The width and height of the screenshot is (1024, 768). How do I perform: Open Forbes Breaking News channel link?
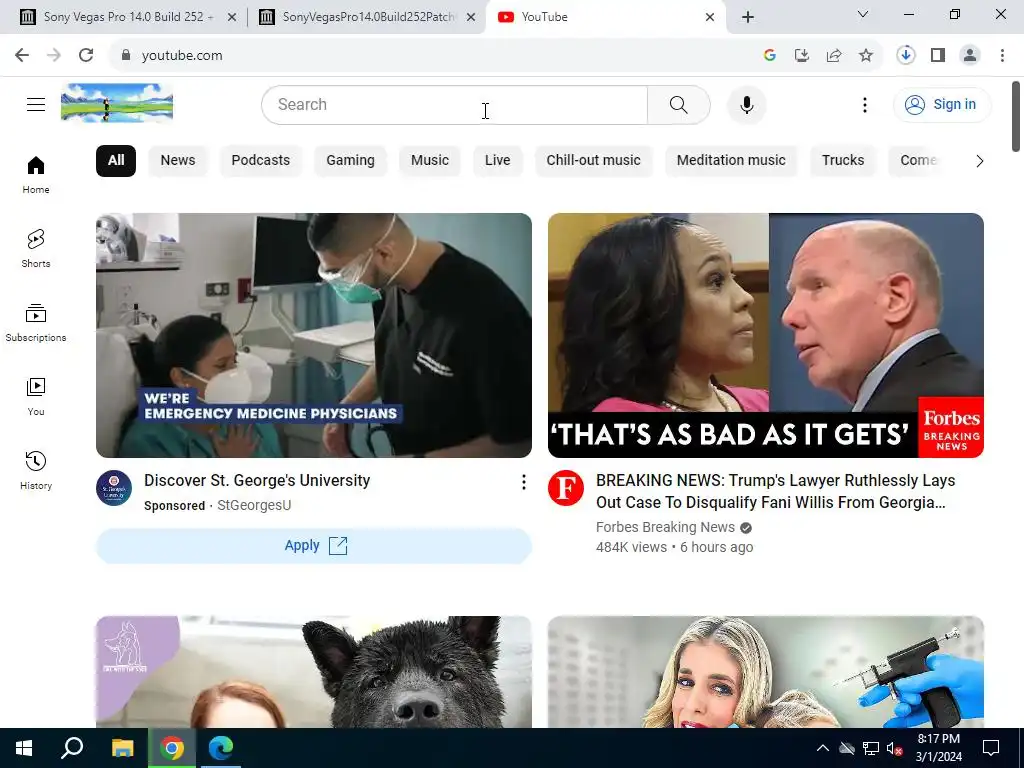(665, 527)
